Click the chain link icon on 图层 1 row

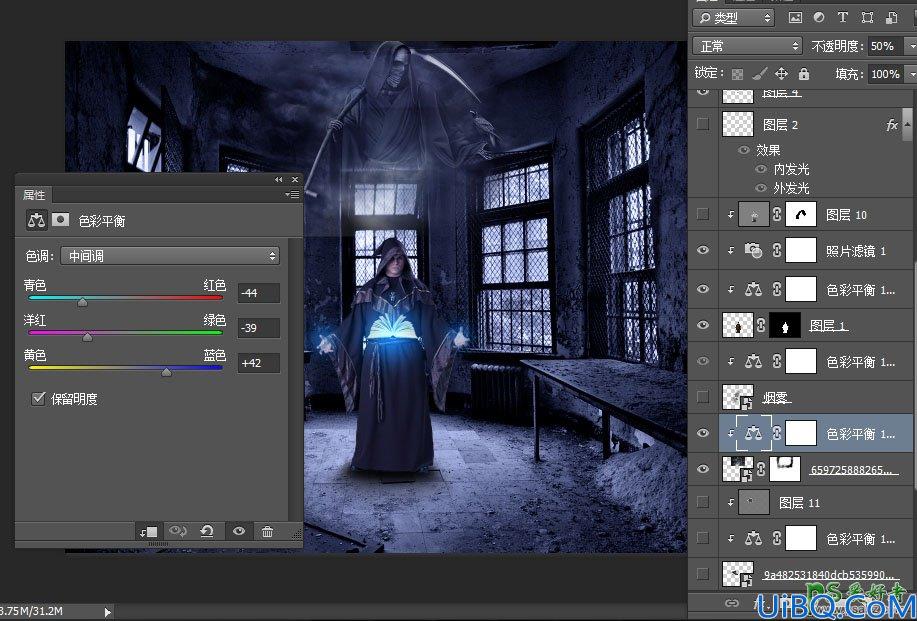tap(761, 325)
